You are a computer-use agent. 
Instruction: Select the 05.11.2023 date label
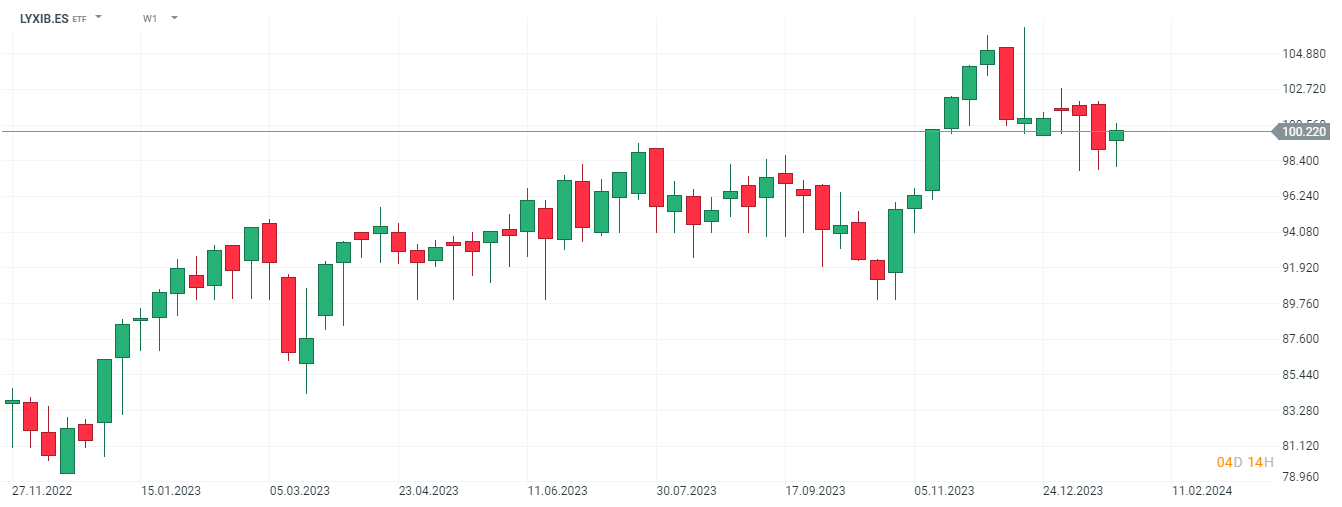click(x=944, y=491)
